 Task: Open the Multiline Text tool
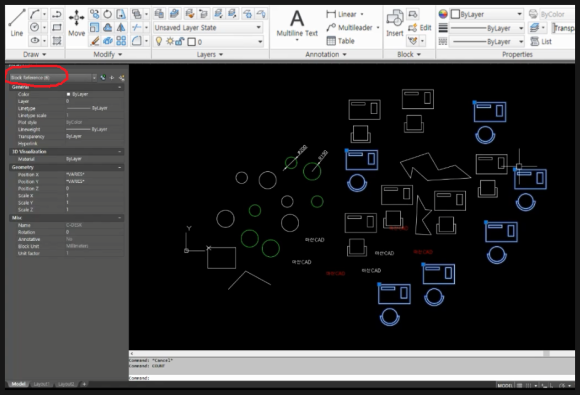coord(297,24)
